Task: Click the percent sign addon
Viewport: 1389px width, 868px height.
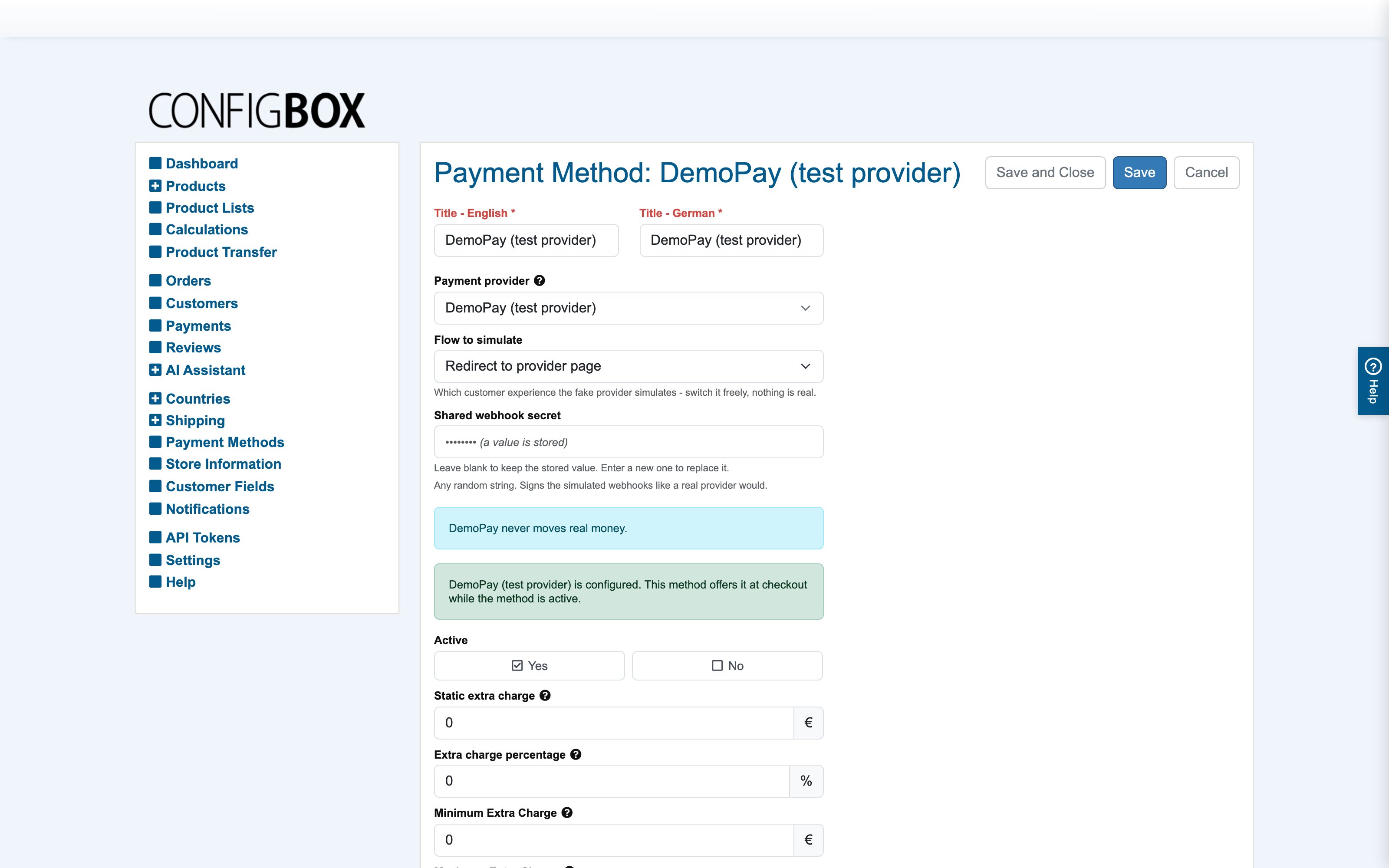Action: (x=806, y=781)
